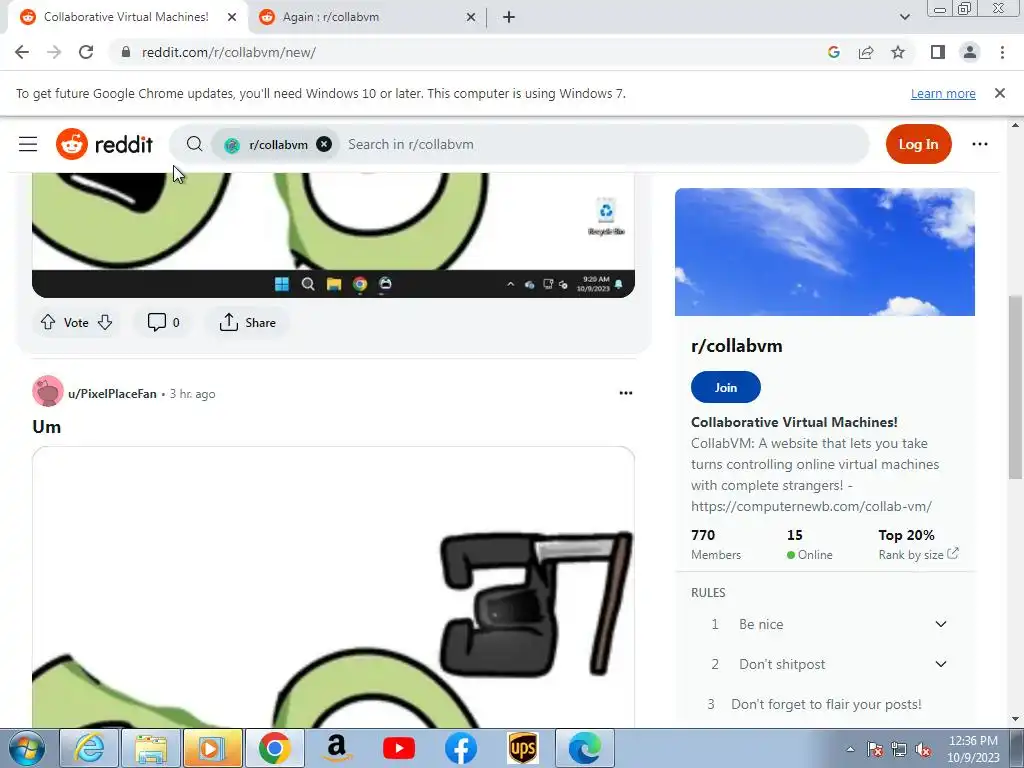Open the Reddit hamburger menu
Screen dimensions: 1024x768
27,144
